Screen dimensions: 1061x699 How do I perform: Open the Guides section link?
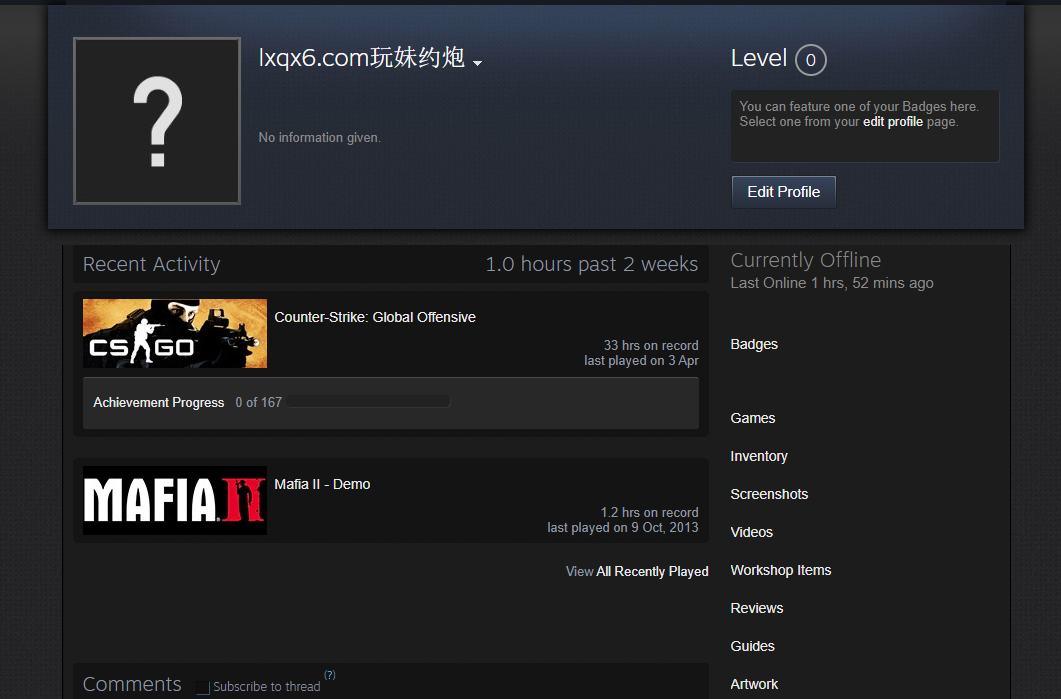752,646
